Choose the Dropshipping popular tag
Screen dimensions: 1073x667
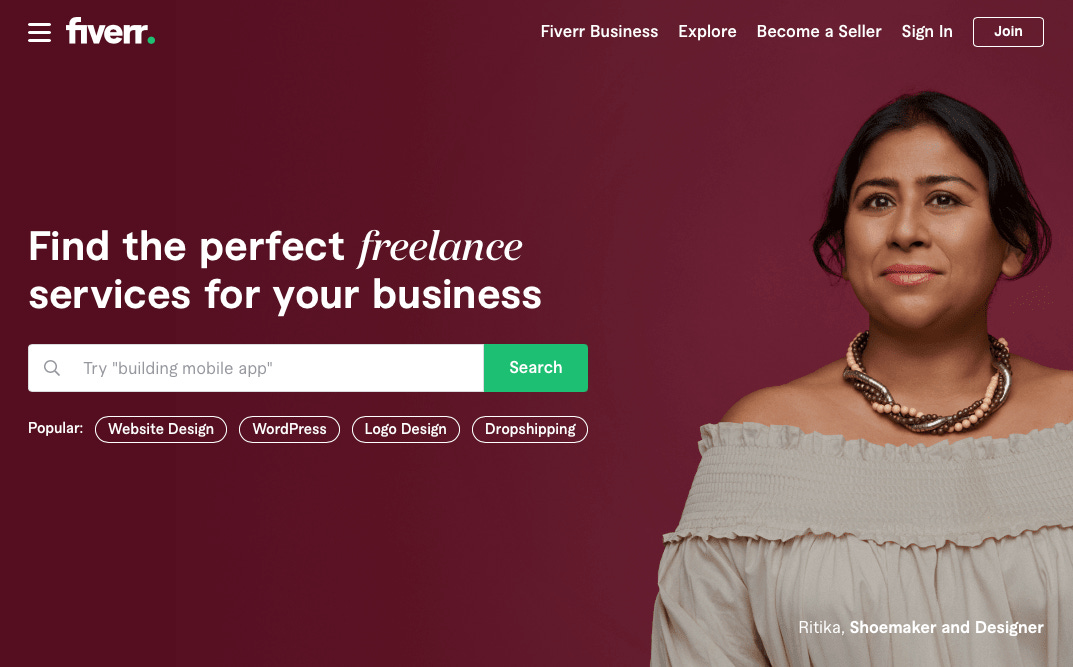tap(530, 429)
